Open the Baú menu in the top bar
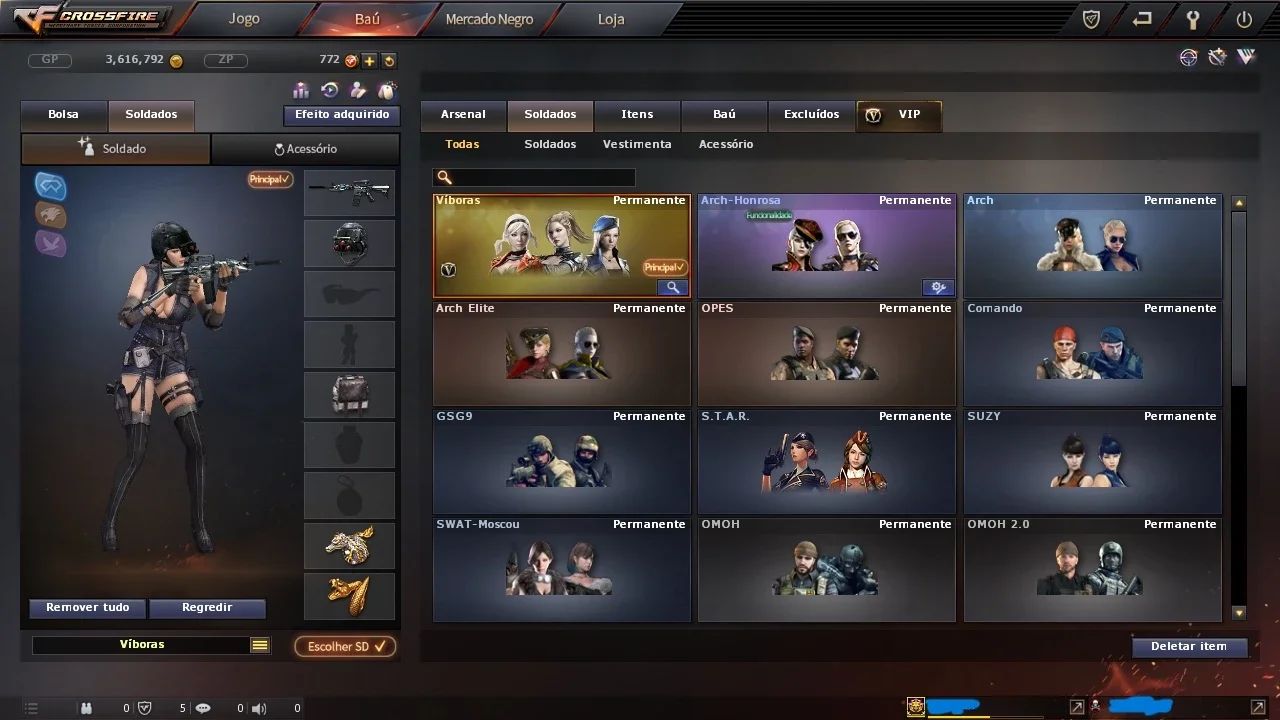The width and height of the screenshot is (1280, 720). [x=368, y=19]
